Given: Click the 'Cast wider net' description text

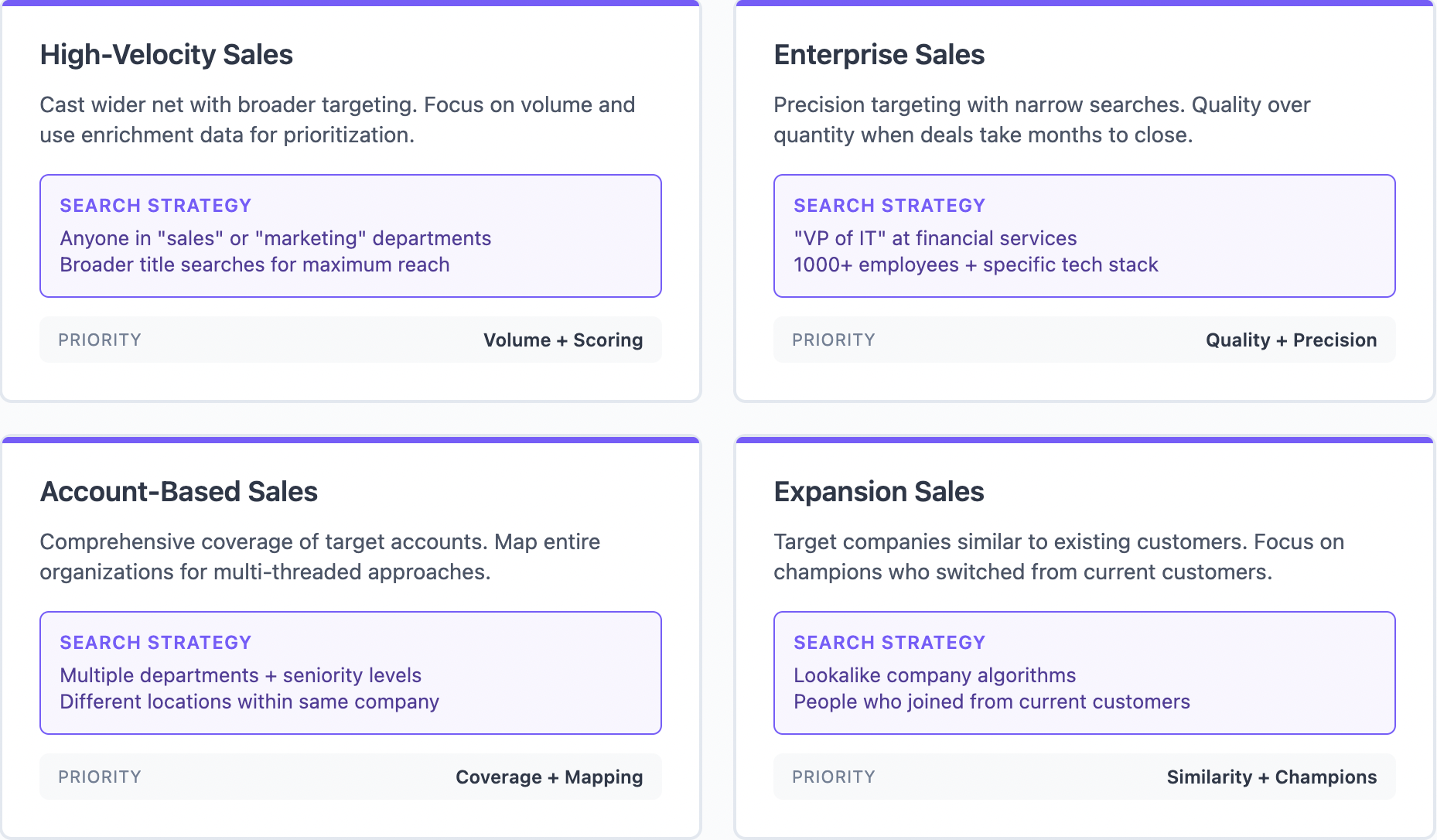Looking at the screenshot, I should (x=337, y=120).
